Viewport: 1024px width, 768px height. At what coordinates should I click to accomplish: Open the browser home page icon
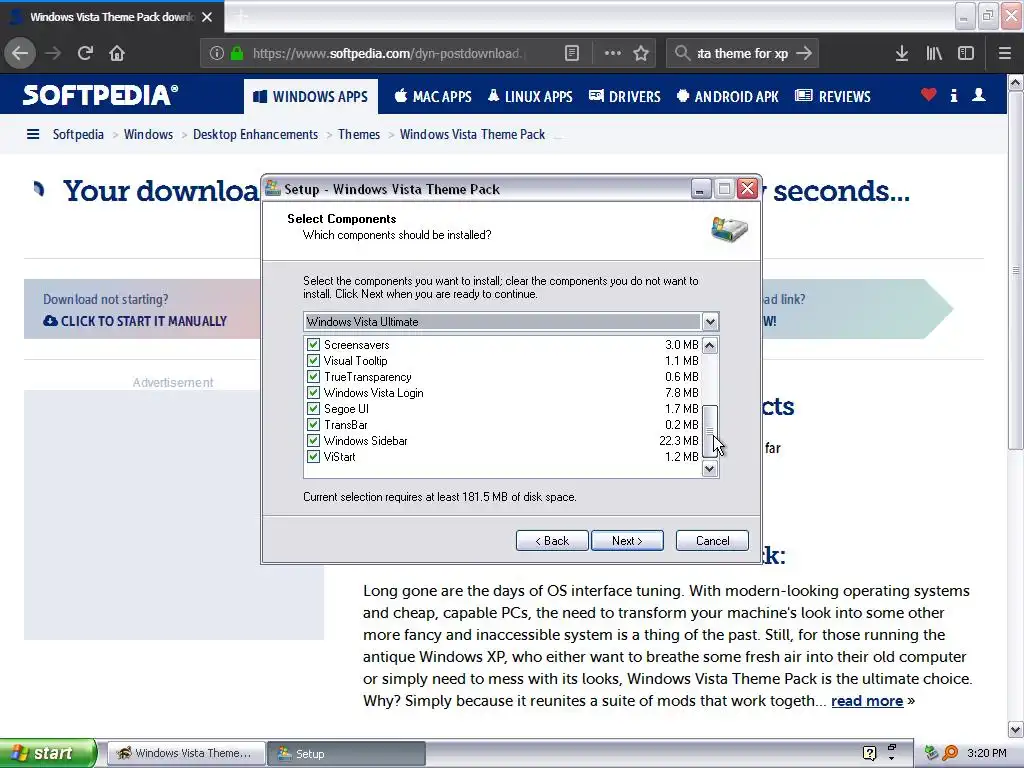pyautogui.click(x=117, y=53)
